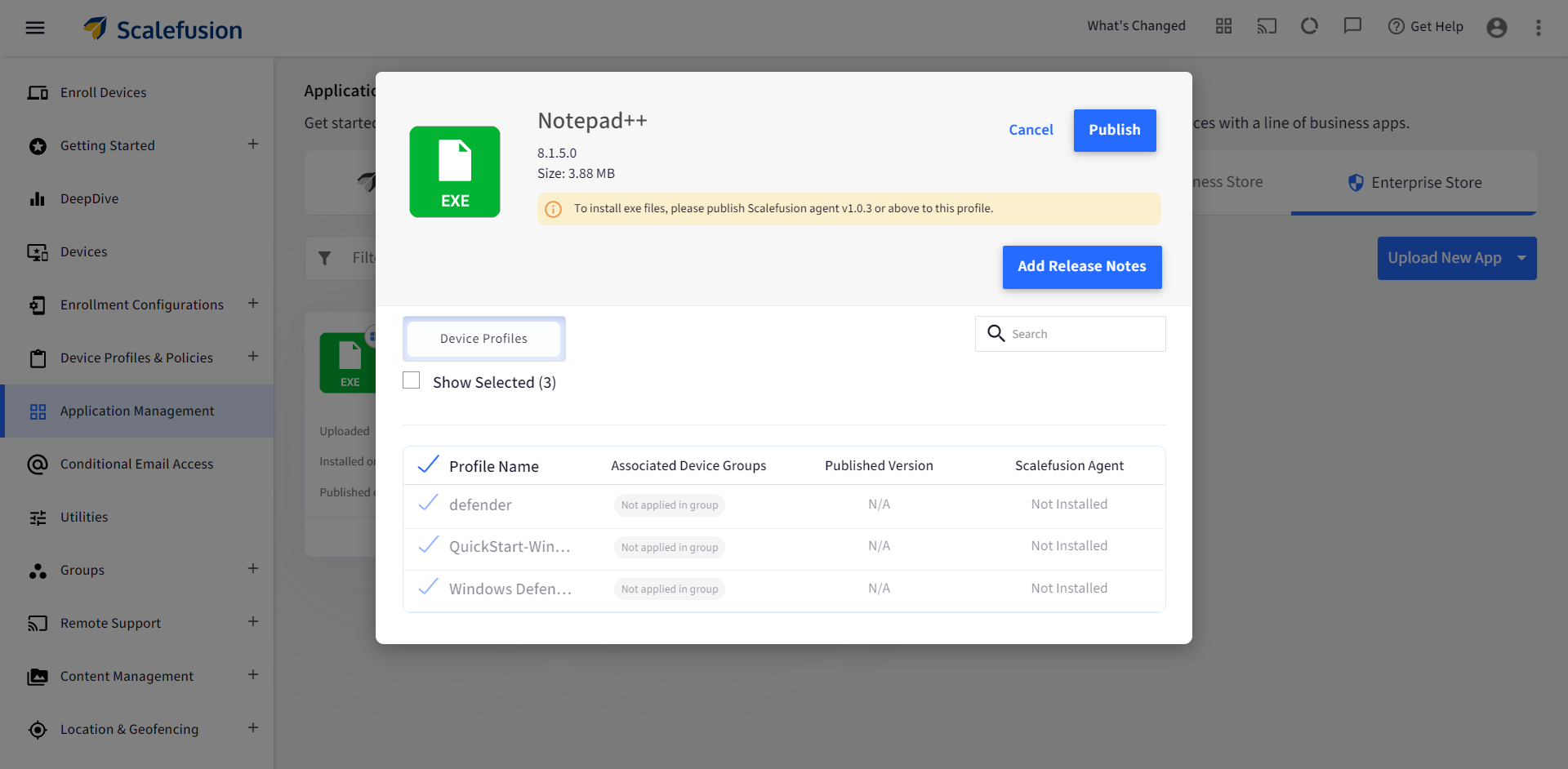The image size is (1568, 769).
Task: Open the user account avatar icon
Action: (x=1497, y=27)
